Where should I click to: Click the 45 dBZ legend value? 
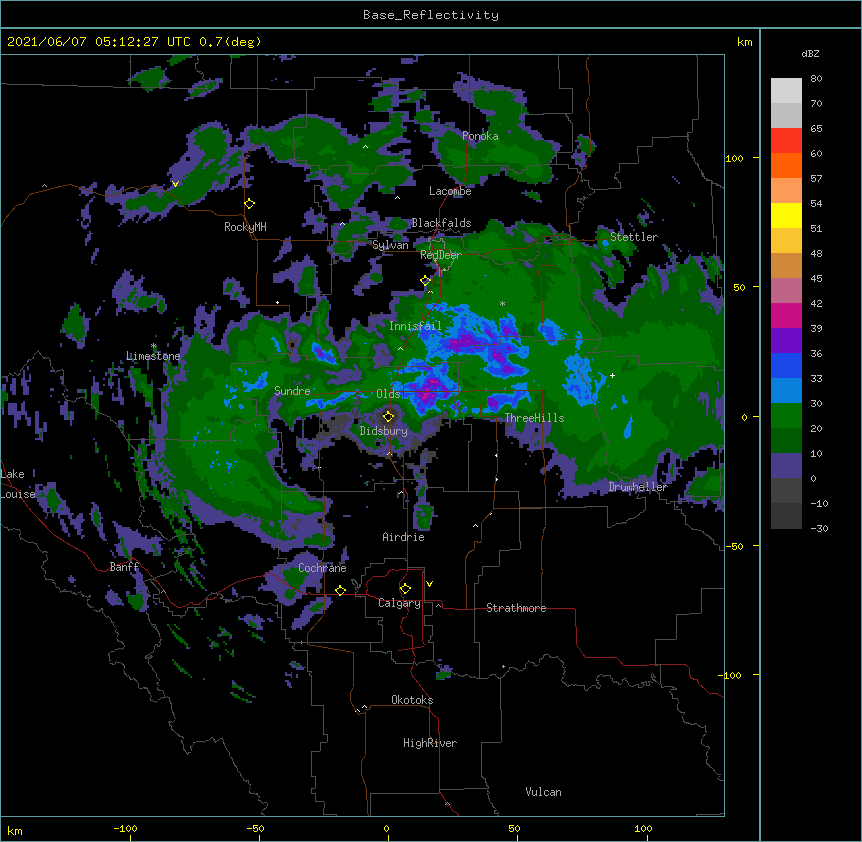click(816, 279)
